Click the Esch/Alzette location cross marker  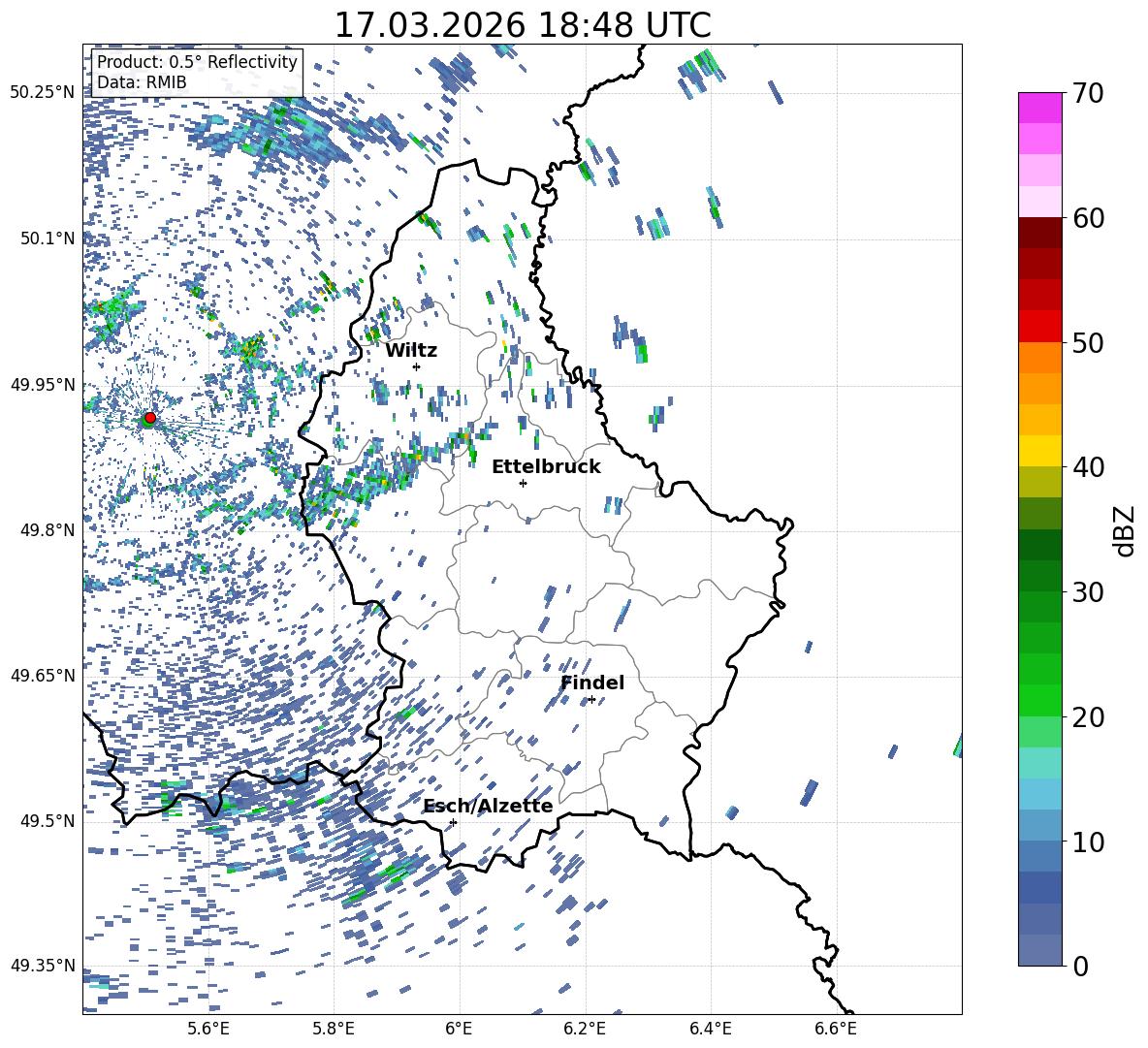coord(453,822)
